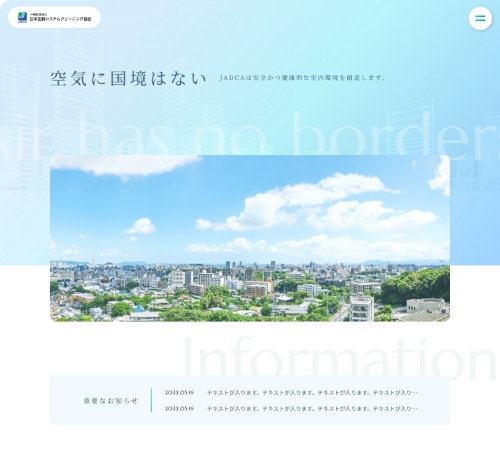
Task: Click the 重要なお知らせ label
Action: [111, 401]
